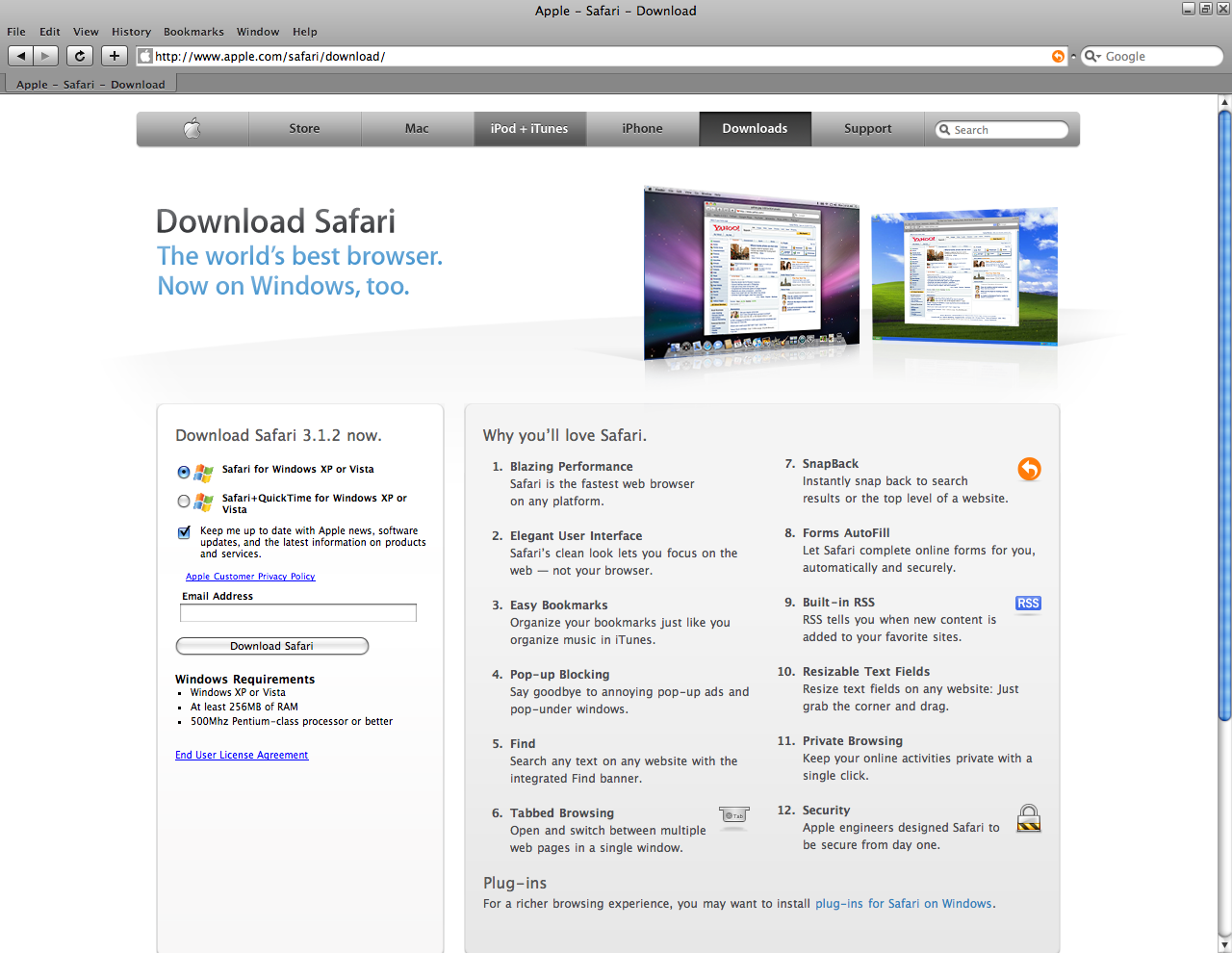Click the Apple logo in navigation bar
The height and width of the screenshot is (953, 1232).
[x=192, y=129]
